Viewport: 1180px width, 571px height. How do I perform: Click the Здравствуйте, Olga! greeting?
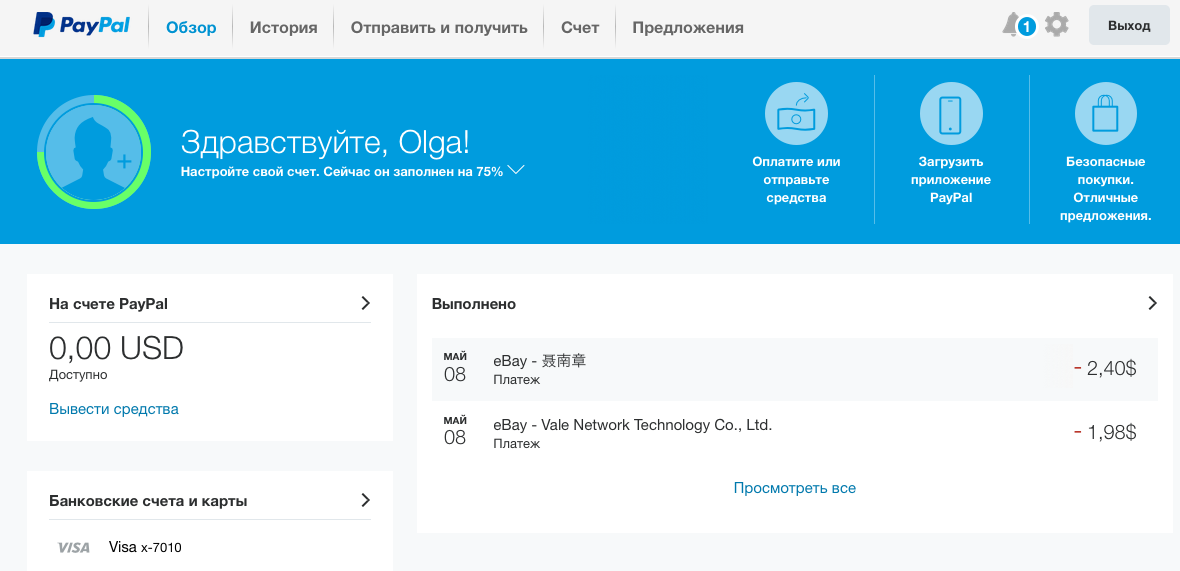[325, 142]
